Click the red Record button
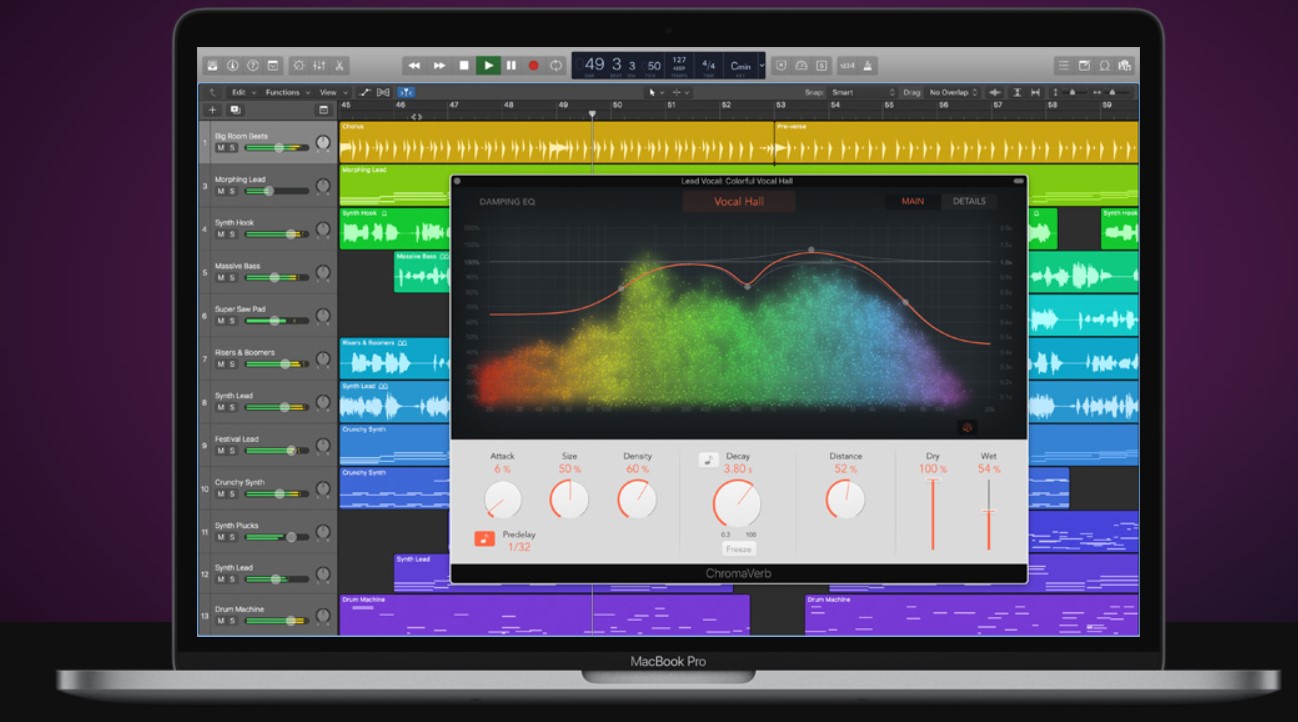 533,65
